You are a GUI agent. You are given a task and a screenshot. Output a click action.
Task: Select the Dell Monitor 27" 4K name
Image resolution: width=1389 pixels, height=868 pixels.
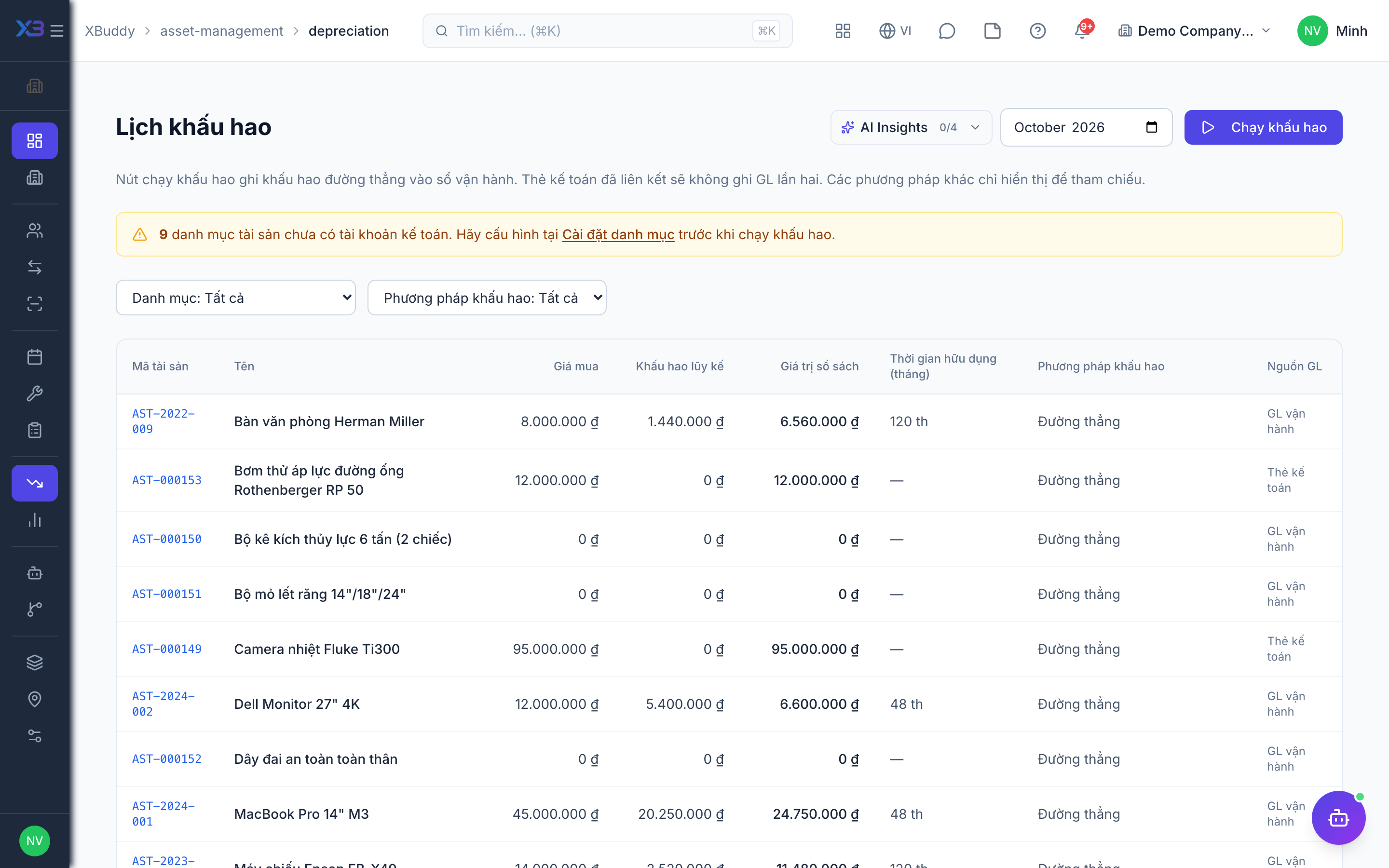click(297, 704)
